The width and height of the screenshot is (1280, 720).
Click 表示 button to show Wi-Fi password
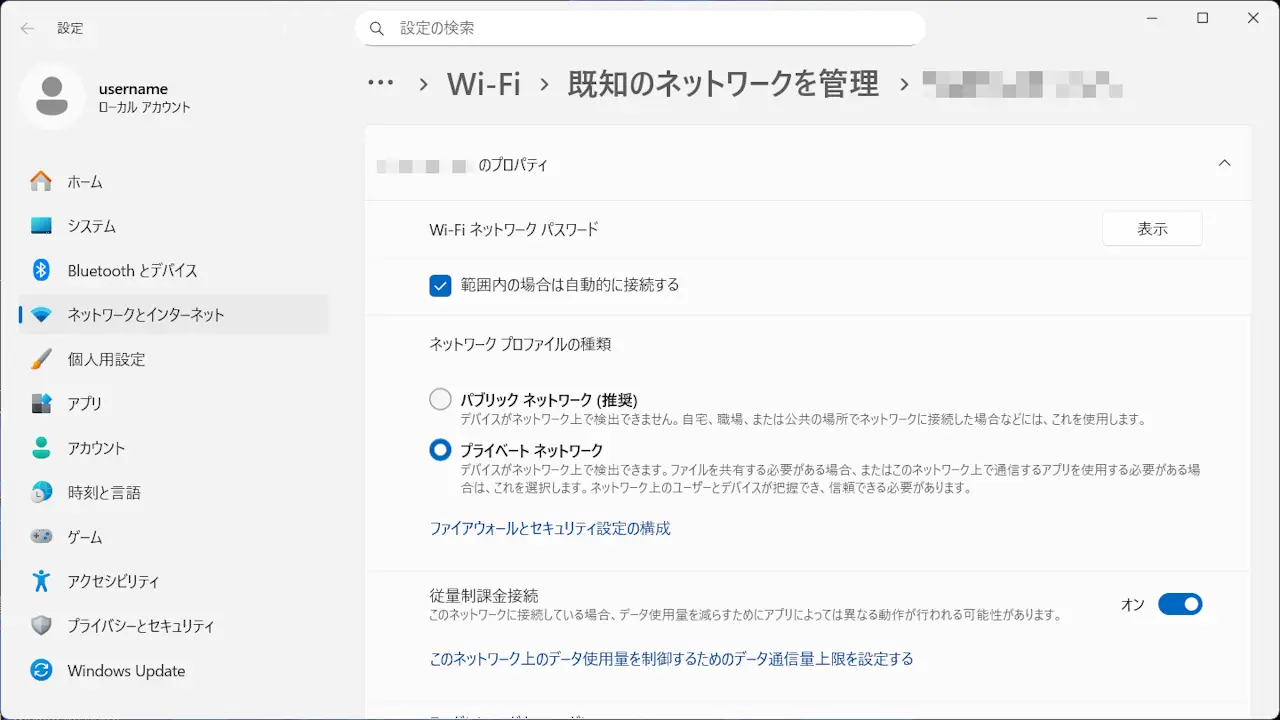[x=1152, y=229]
